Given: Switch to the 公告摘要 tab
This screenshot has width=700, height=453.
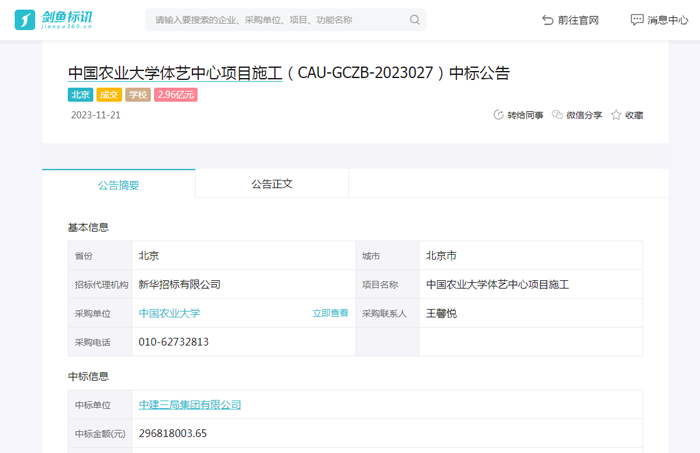Looking at the screenshot, I should [x=119, y=184].
